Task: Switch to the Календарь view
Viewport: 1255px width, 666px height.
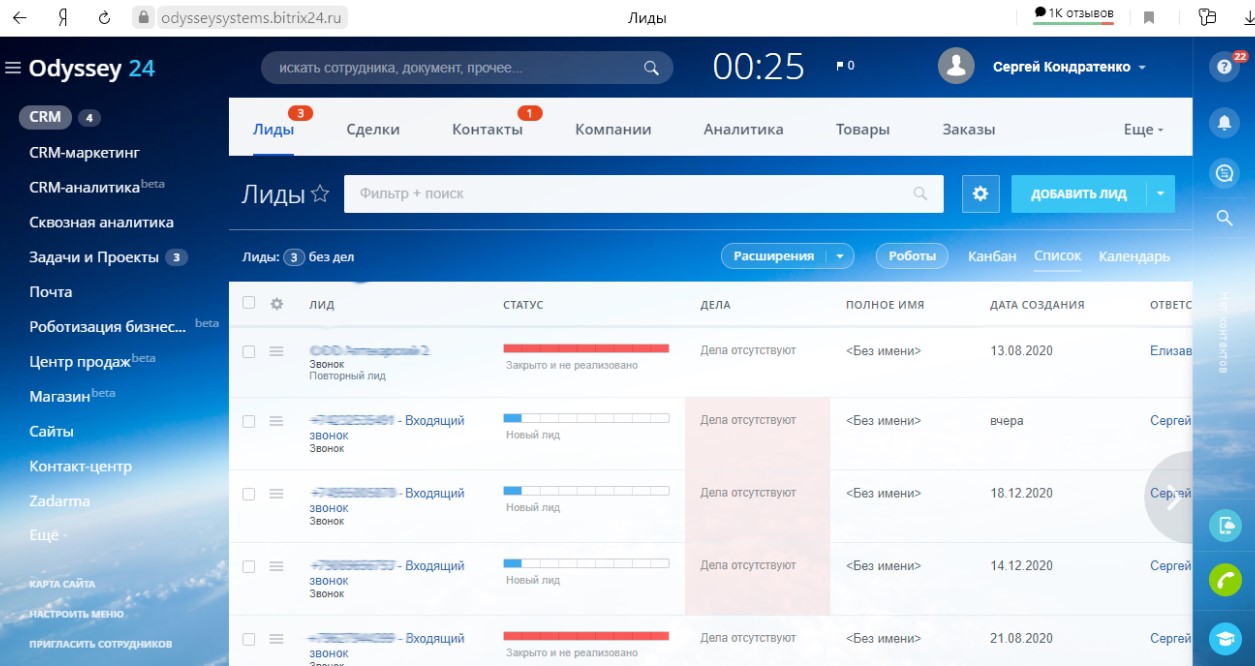Action: pos(1134,256)
